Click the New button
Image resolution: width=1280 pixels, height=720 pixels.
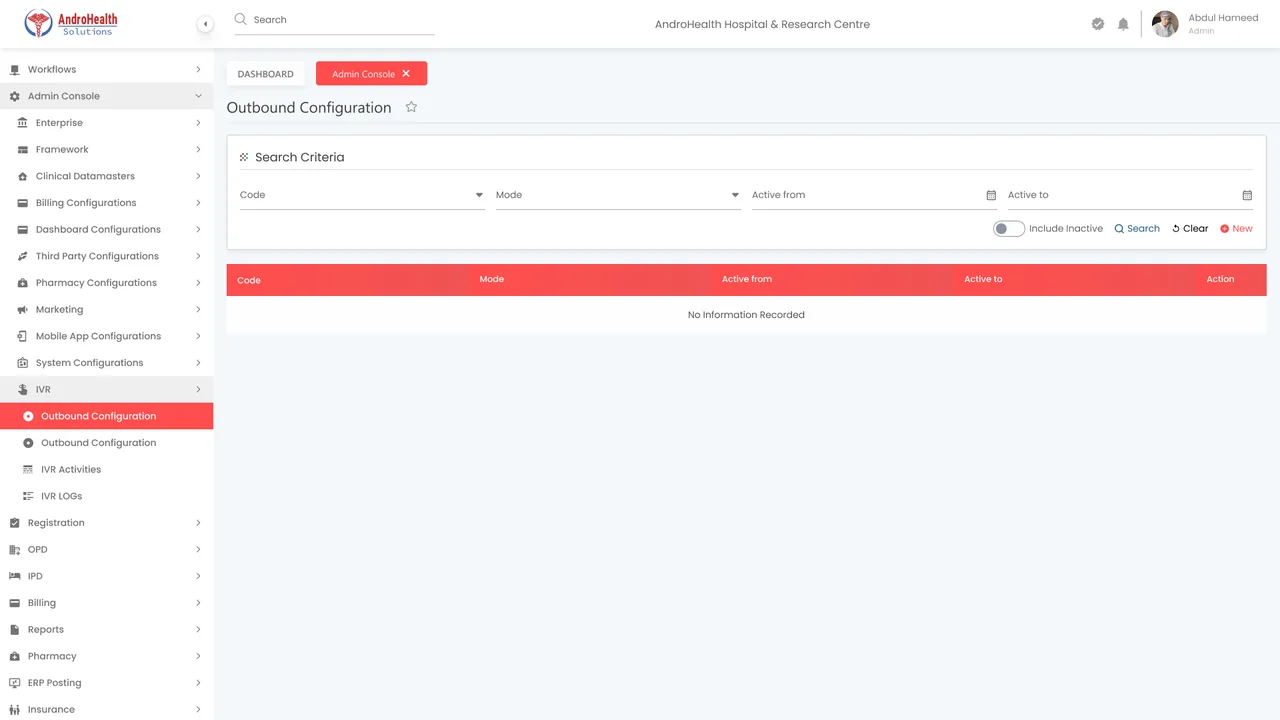[x=1236, y=229]
